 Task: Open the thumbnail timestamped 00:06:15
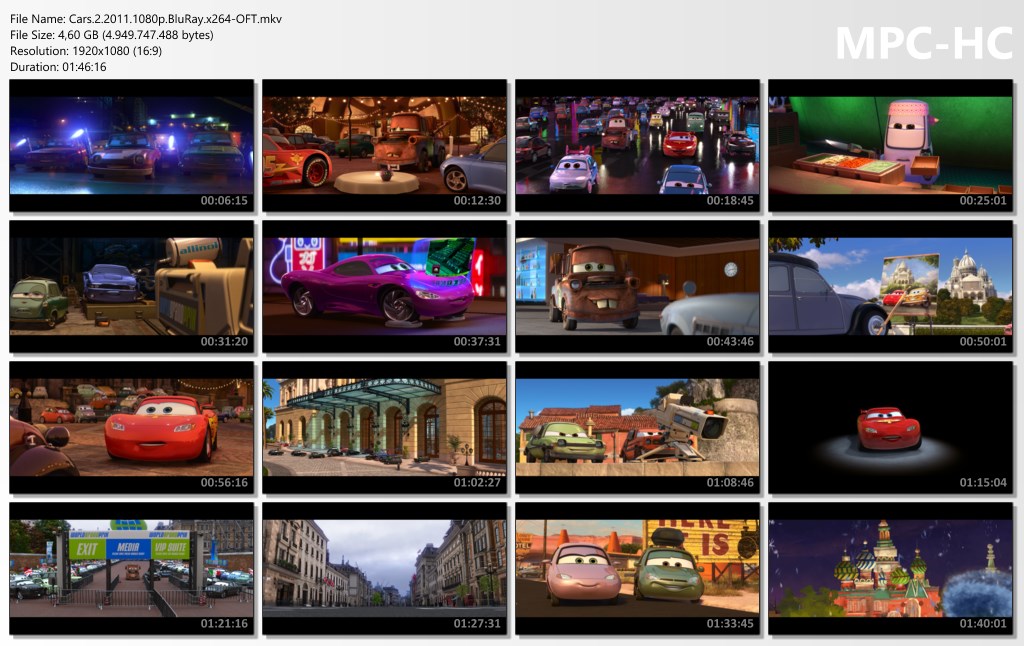pyautogui.click(x=132, y=146)
